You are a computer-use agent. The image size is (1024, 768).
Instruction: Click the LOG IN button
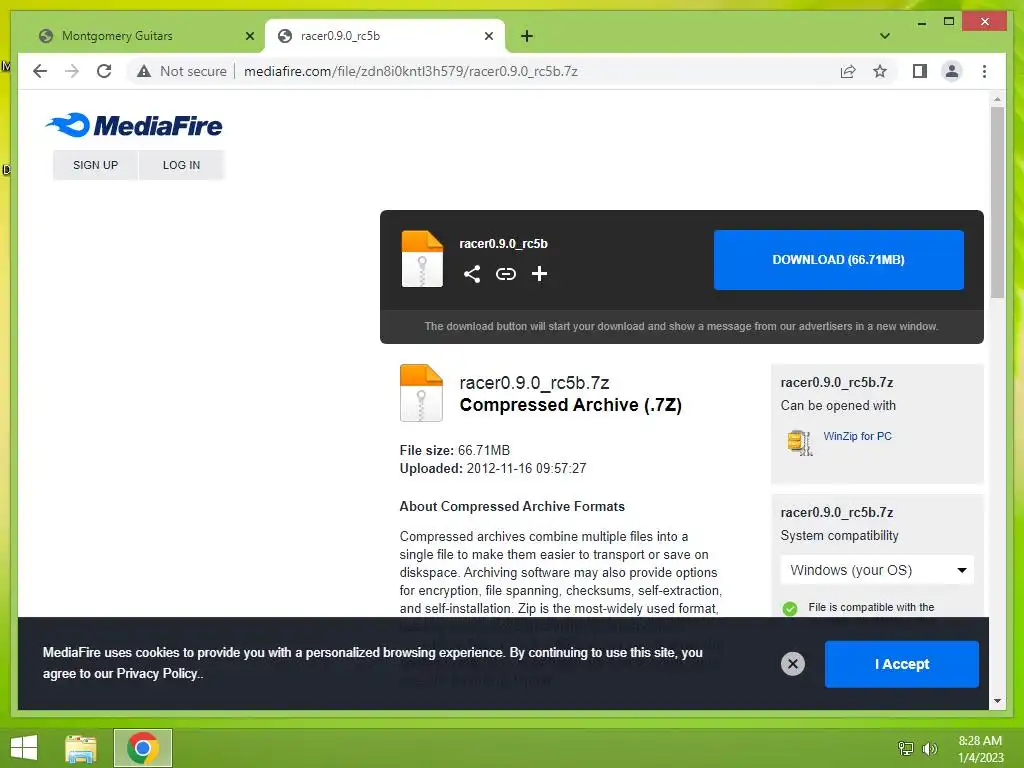pyautogui.click(x=182, y=165)
